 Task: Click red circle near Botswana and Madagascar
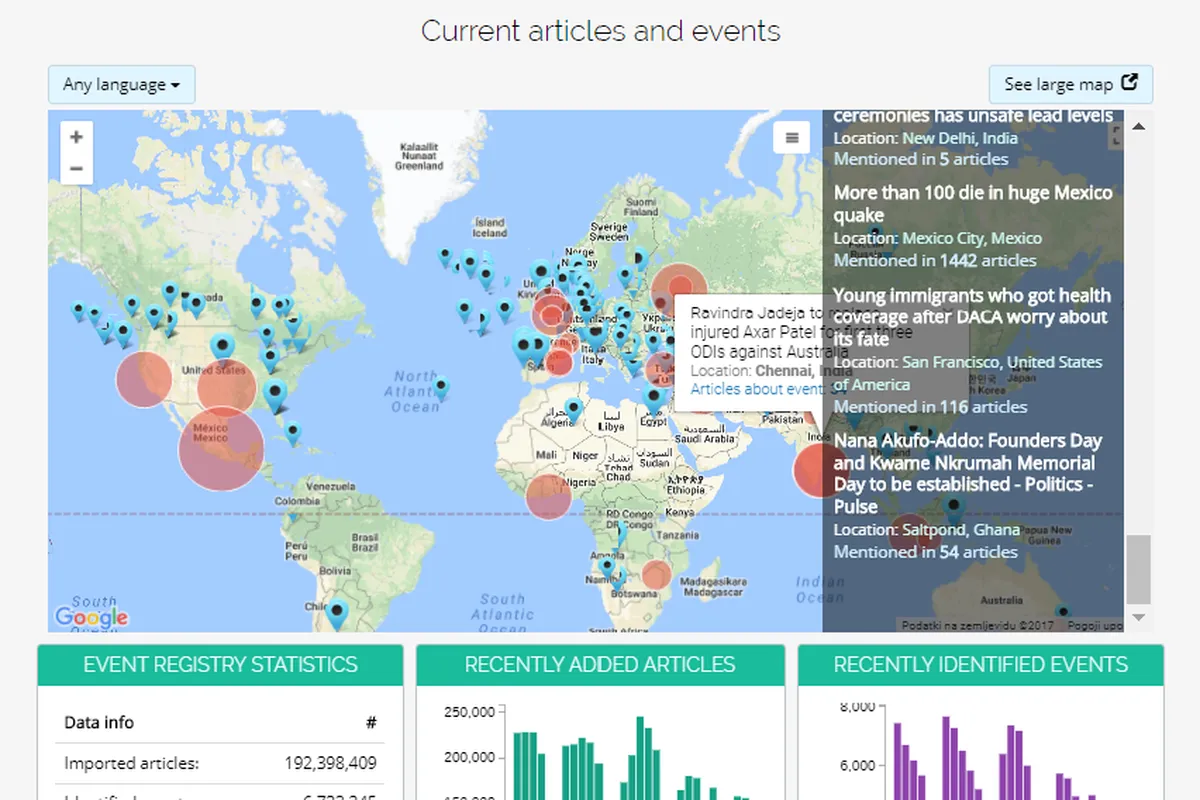[x=656, y=575]
